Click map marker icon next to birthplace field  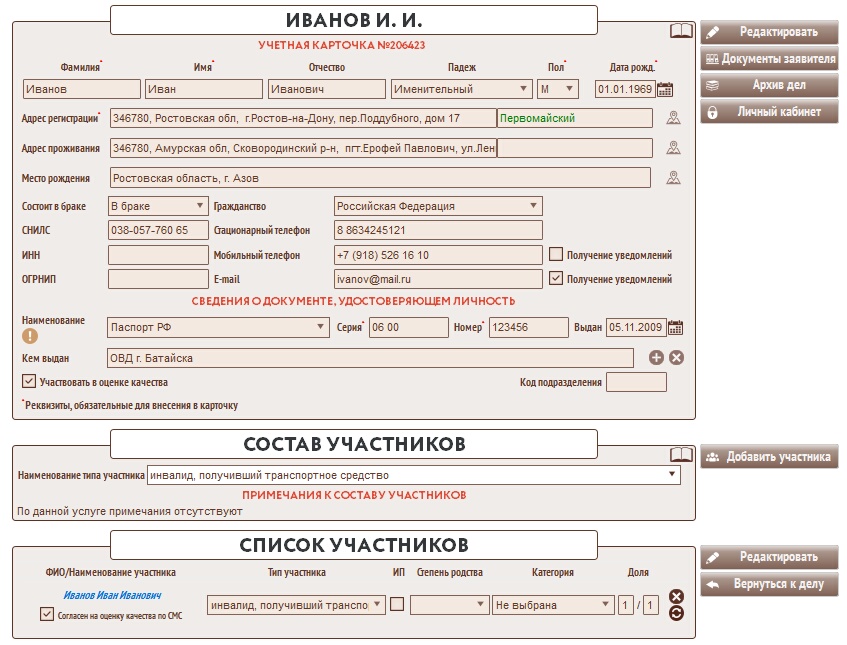click(x=674, y=179)
